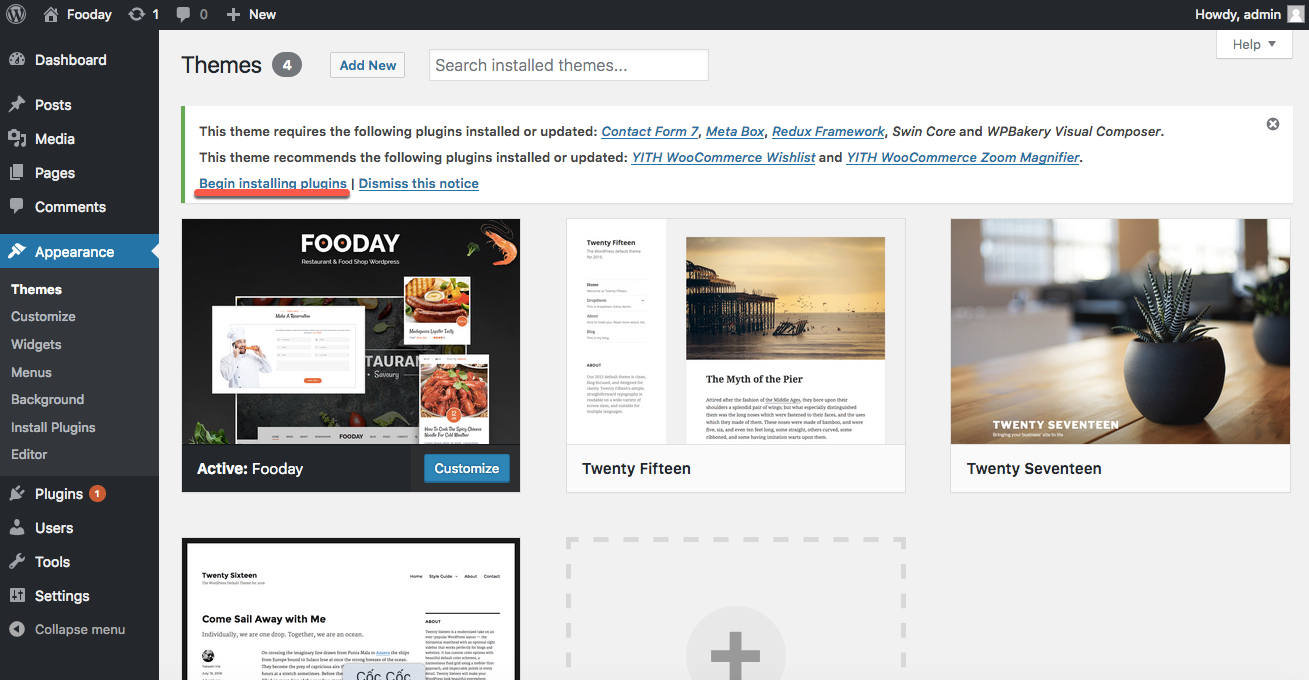Open the Meta Box plugin link

point(735,131)
